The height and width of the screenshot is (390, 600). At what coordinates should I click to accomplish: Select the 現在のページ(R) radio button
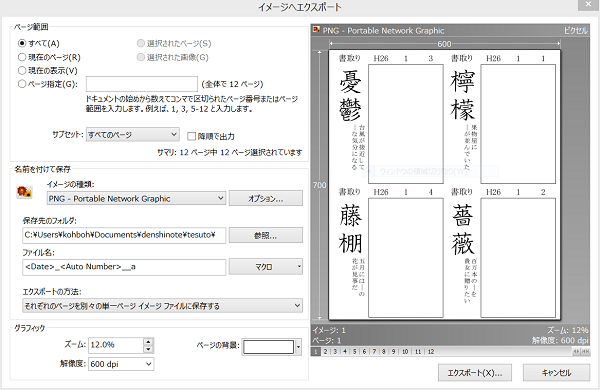pyautogui.click(x=22, y=57)
